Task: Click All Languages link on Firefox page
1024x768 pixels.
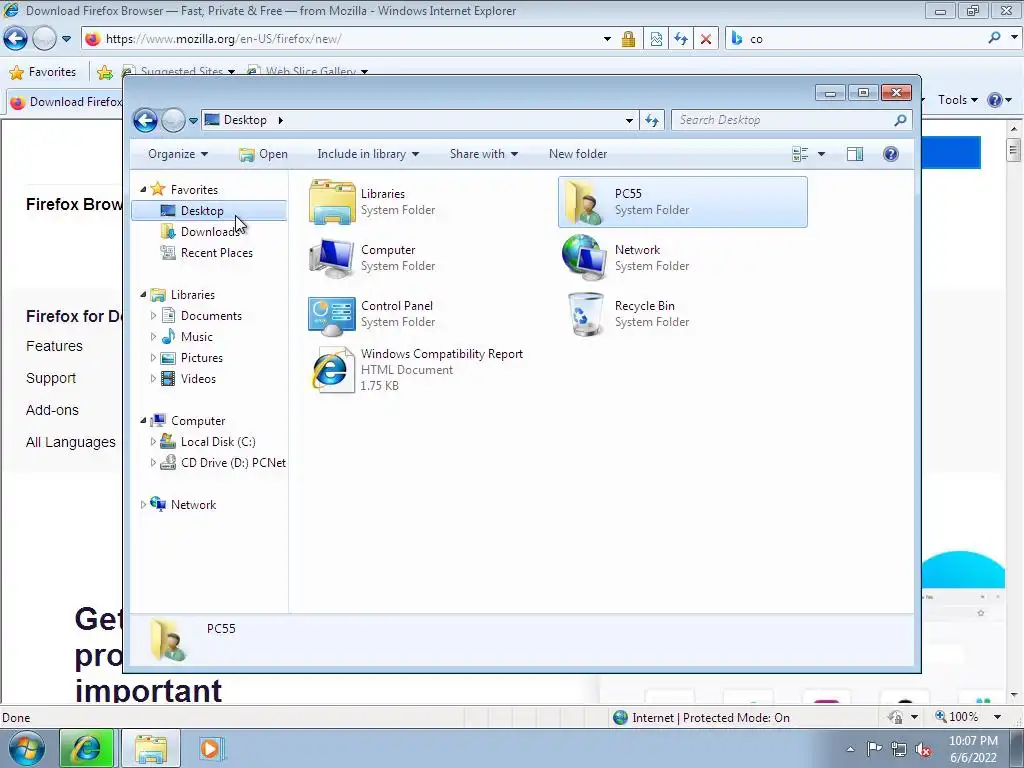Action: coord(71,442)
